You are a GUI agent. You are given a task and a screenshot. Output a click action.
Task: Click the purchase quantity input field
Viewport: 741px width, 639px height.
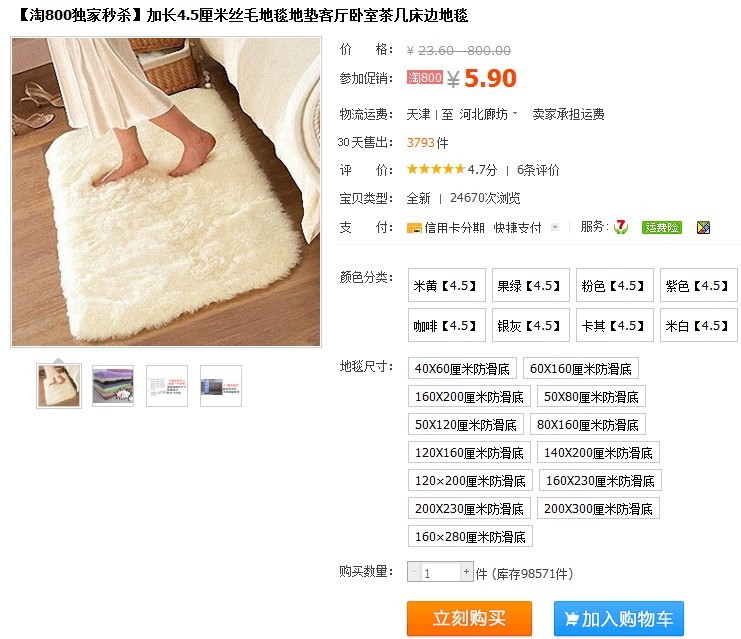pos(440,572)
